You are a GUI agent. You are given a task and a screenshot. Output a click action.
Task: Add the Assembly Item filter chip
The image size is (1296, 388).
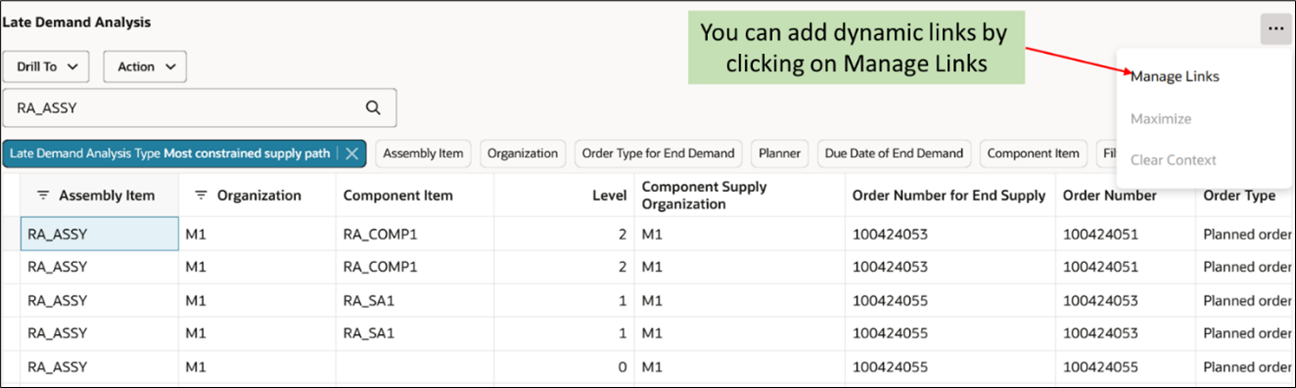423,154
